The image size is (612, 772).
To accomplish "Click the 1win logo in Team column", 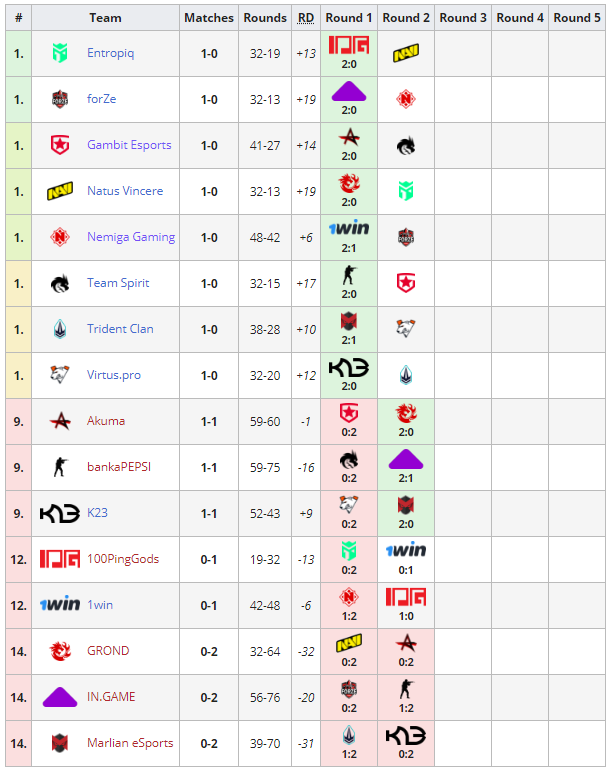I will click(x=60, y=605).
